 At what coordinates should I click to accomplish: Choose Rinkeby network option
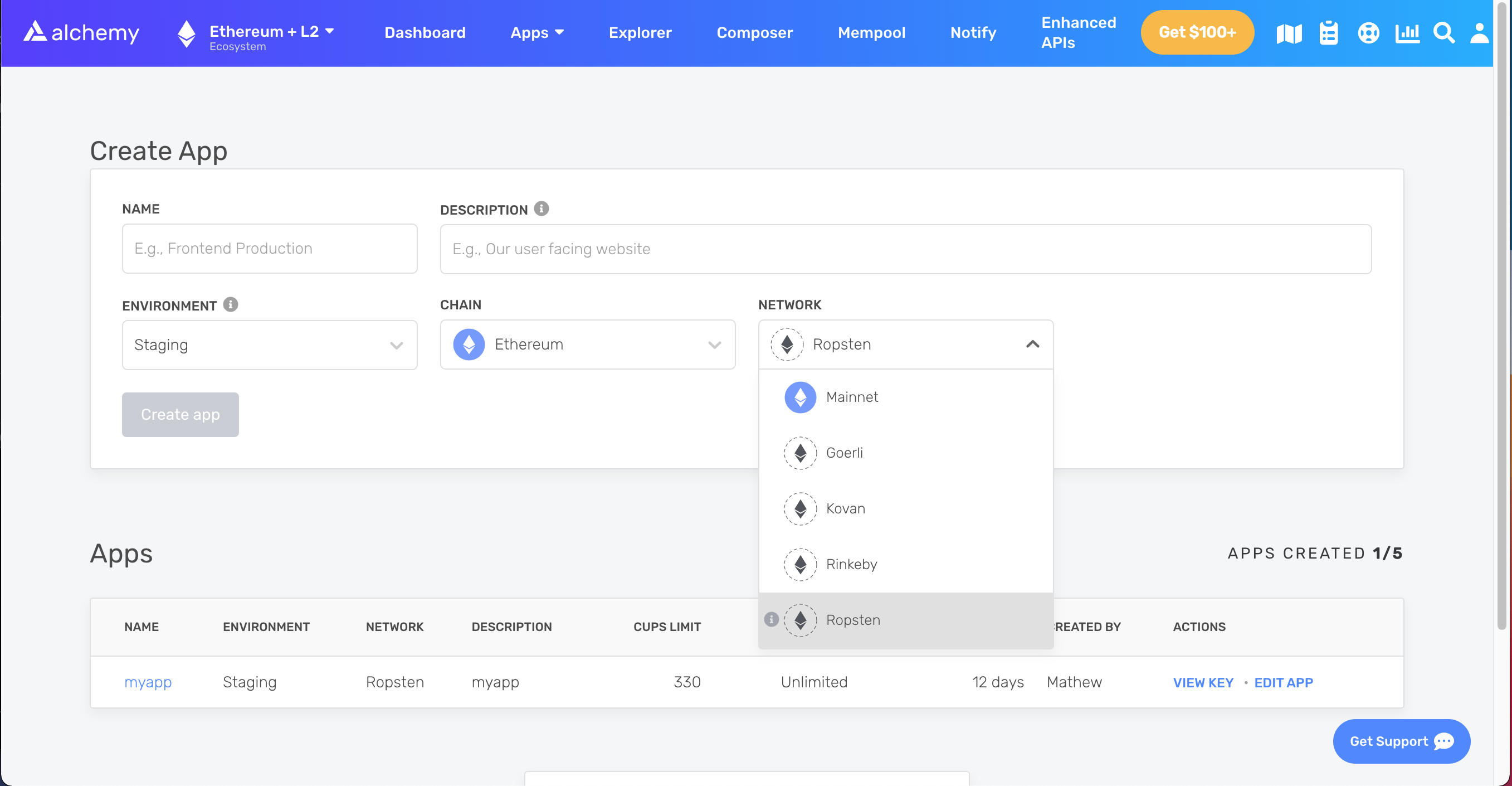906,565
